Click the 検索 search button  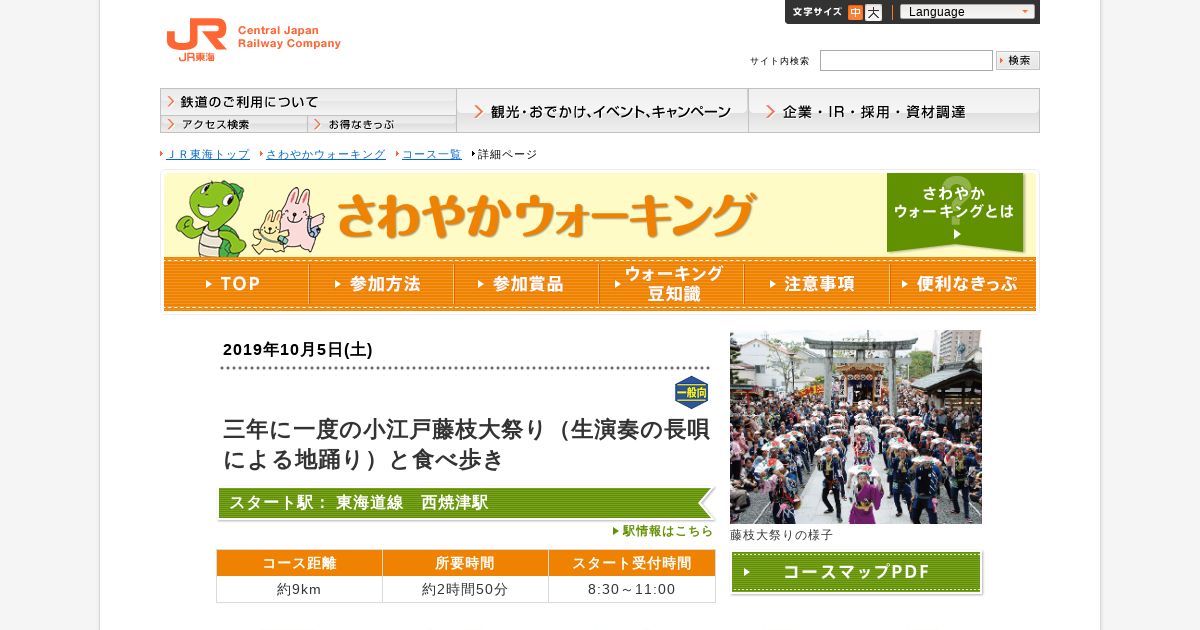[1018, 60]
